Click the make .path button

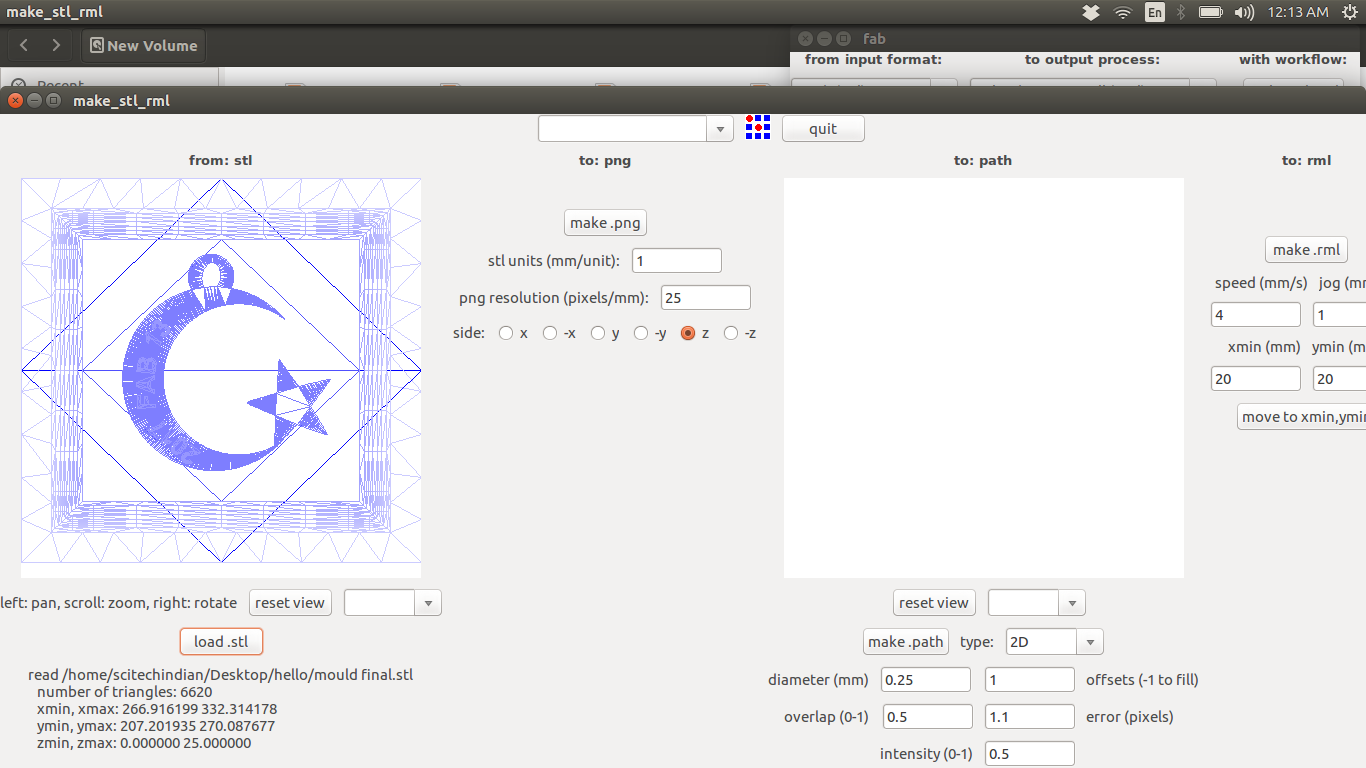click(905, 642)
